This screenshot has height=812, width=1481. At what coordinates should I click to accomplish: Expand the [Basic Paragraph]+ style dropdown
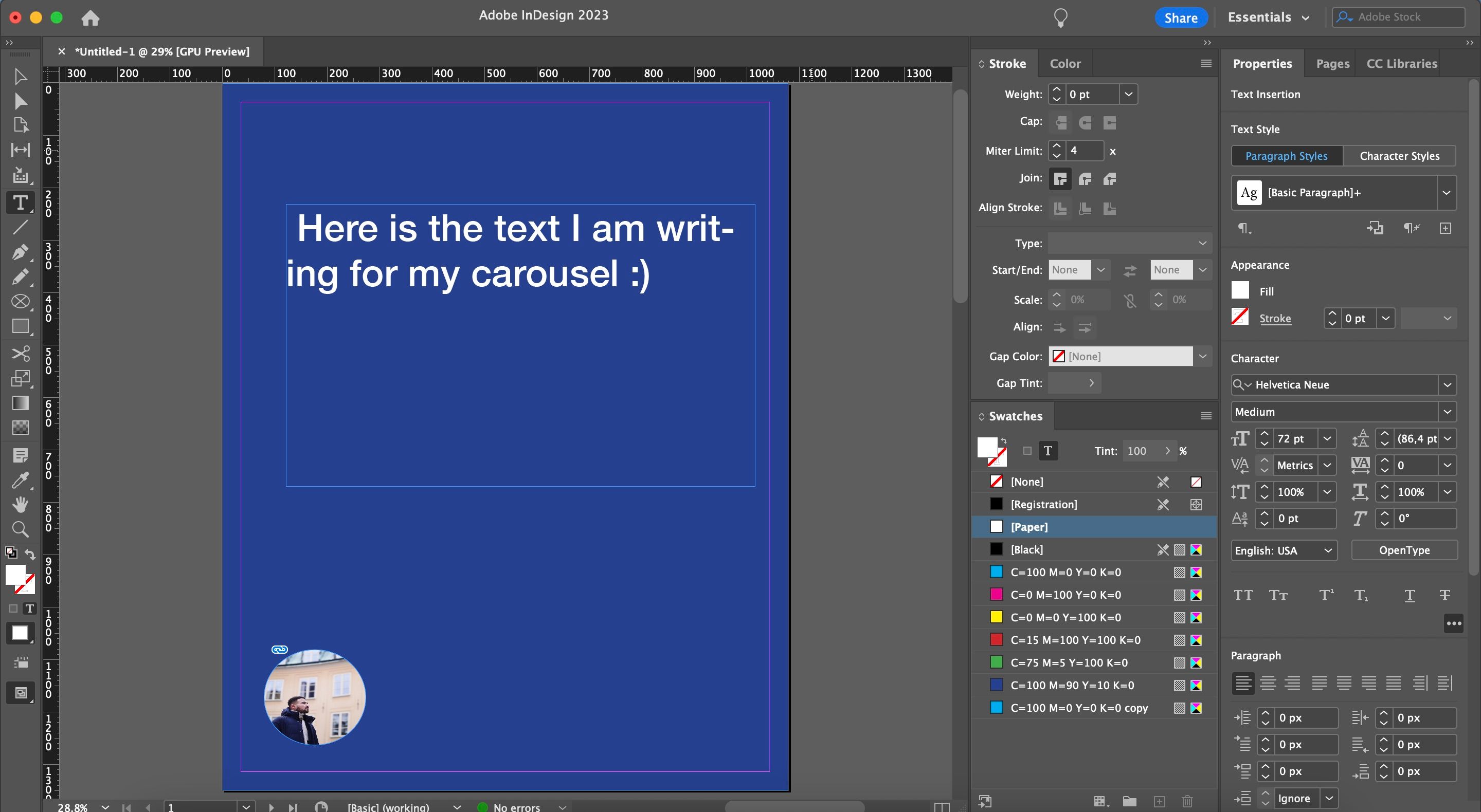click(1447, 193)
